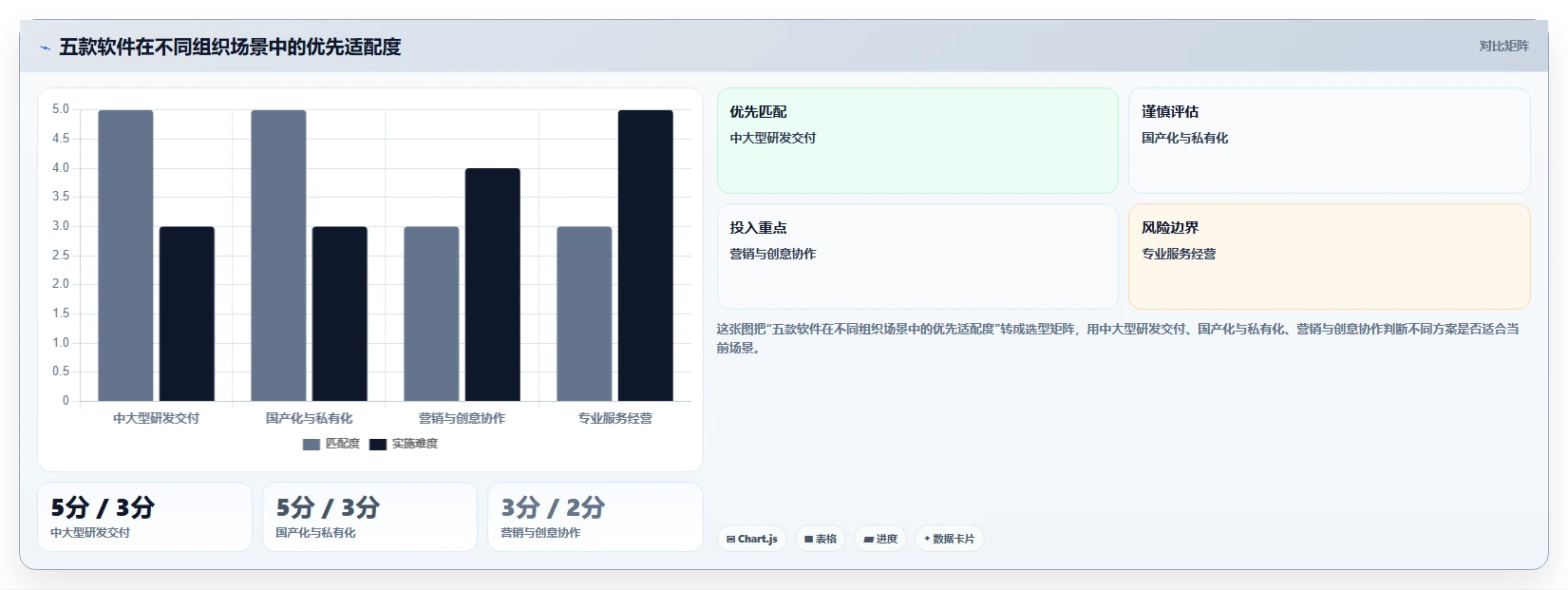Click the 对比矩阵 label in header
Screen dimensions: 1568x590
click(x=1503, y=46)
